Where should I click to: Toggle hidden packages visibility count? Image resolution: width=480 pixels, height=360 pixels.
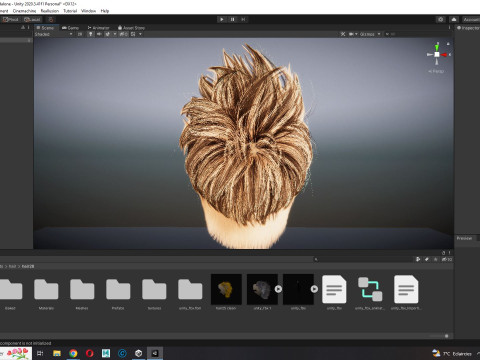click(447, 259)
